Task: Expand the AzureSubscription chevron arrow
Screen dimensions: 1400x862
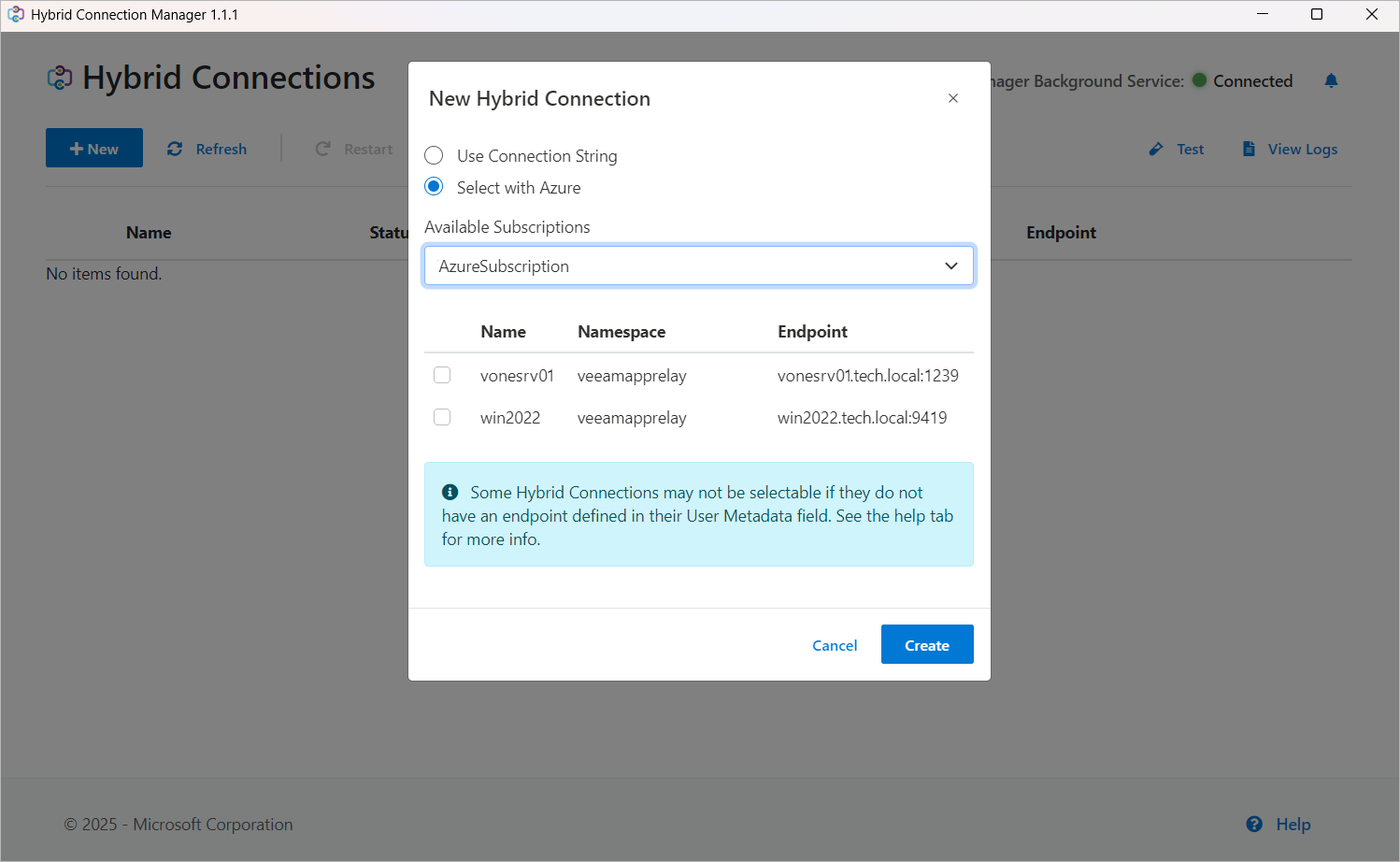Action: pos(951,266)
